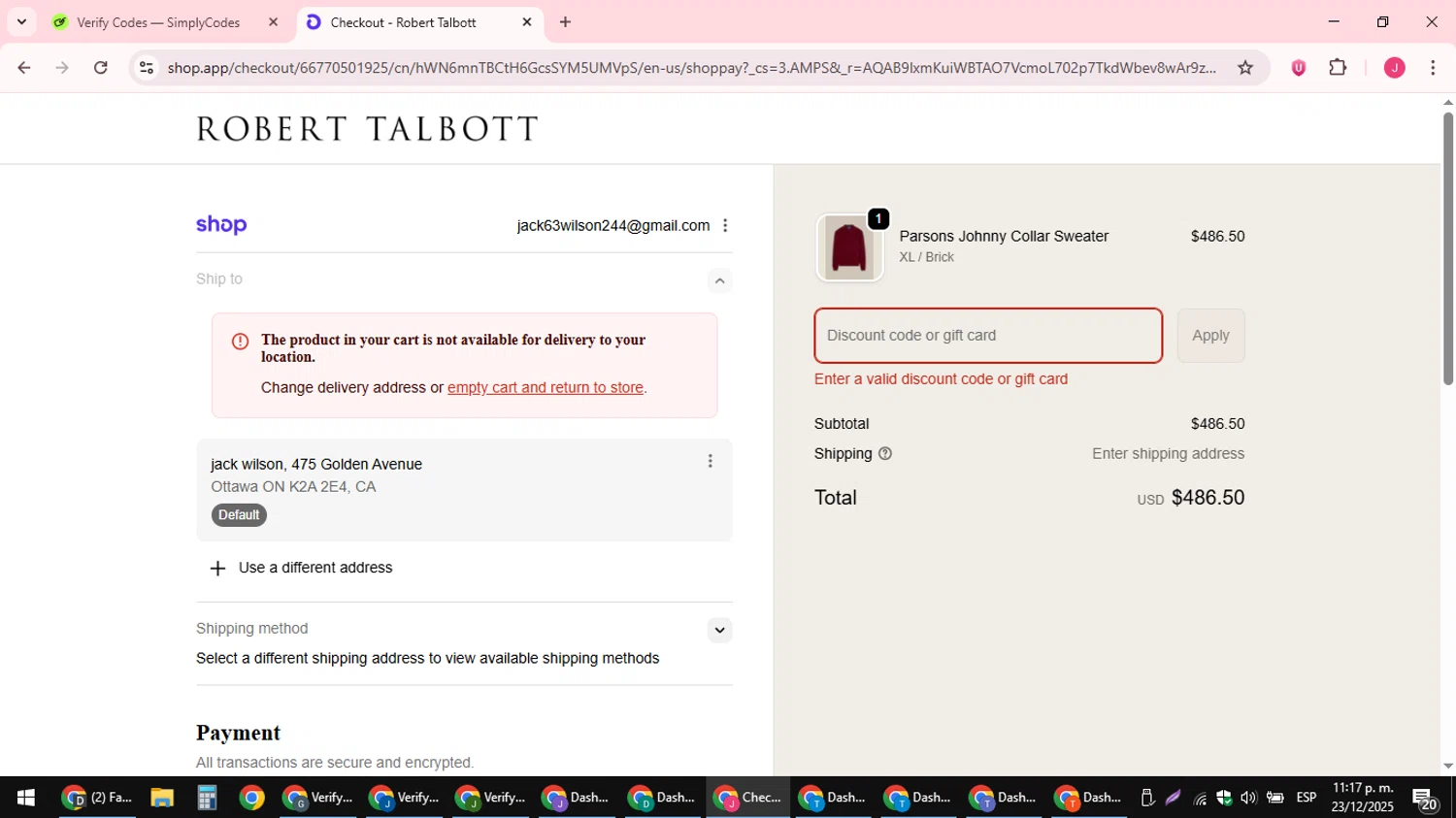View site information icon in address bar
This screenshot has width=1456, height=818.
(147, 68)
